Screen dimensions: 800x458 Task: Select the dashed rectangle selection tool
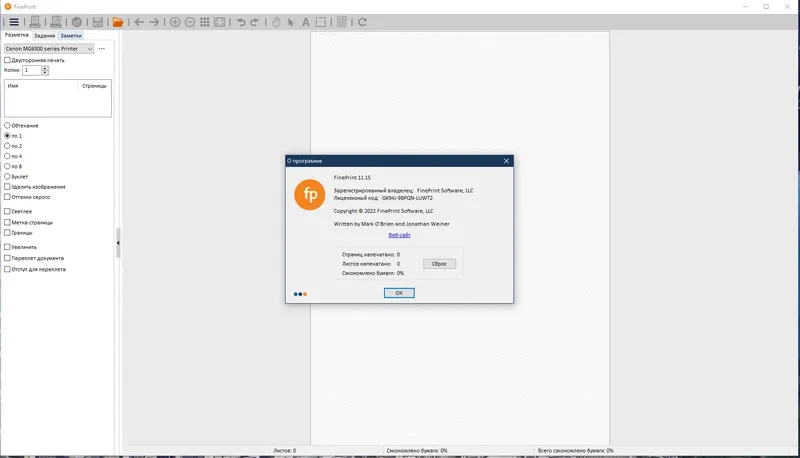(320, 22)
